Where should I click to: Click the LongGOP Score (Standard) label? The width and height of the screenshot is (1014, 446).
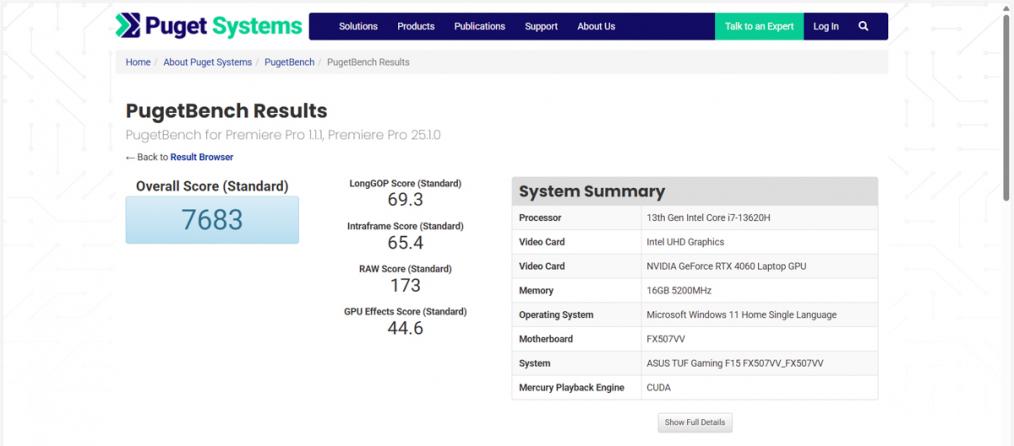405,184
